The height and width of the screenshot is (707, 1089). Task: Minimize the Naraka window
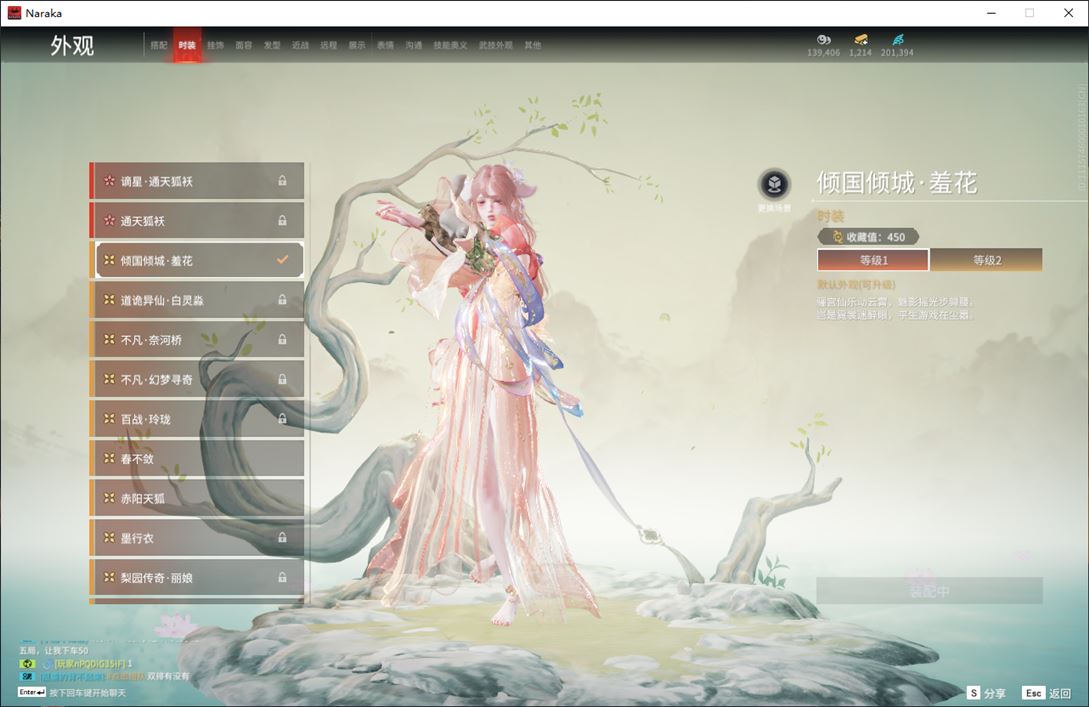point(991,13)
